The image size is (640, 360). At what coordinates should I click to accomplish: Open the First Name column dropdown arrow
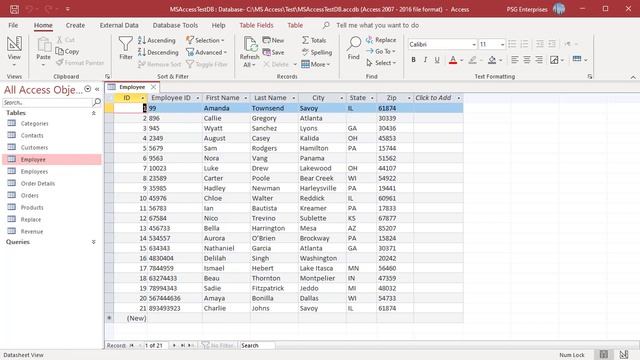tap(245, 98)
